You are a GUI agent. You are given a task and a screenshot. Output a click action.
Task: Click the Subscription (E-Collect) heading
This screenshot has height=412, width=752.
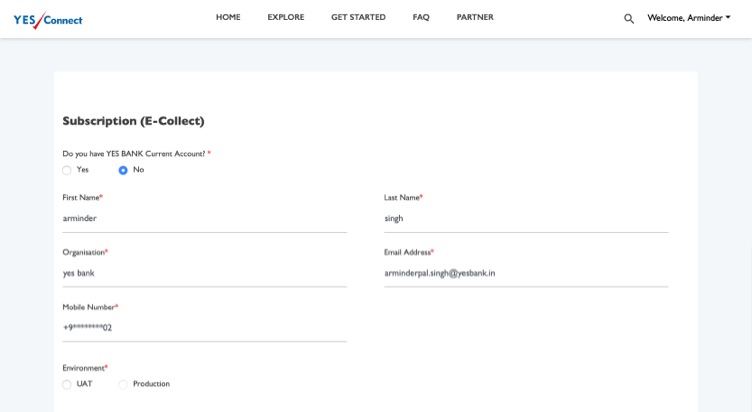point(133,121)
